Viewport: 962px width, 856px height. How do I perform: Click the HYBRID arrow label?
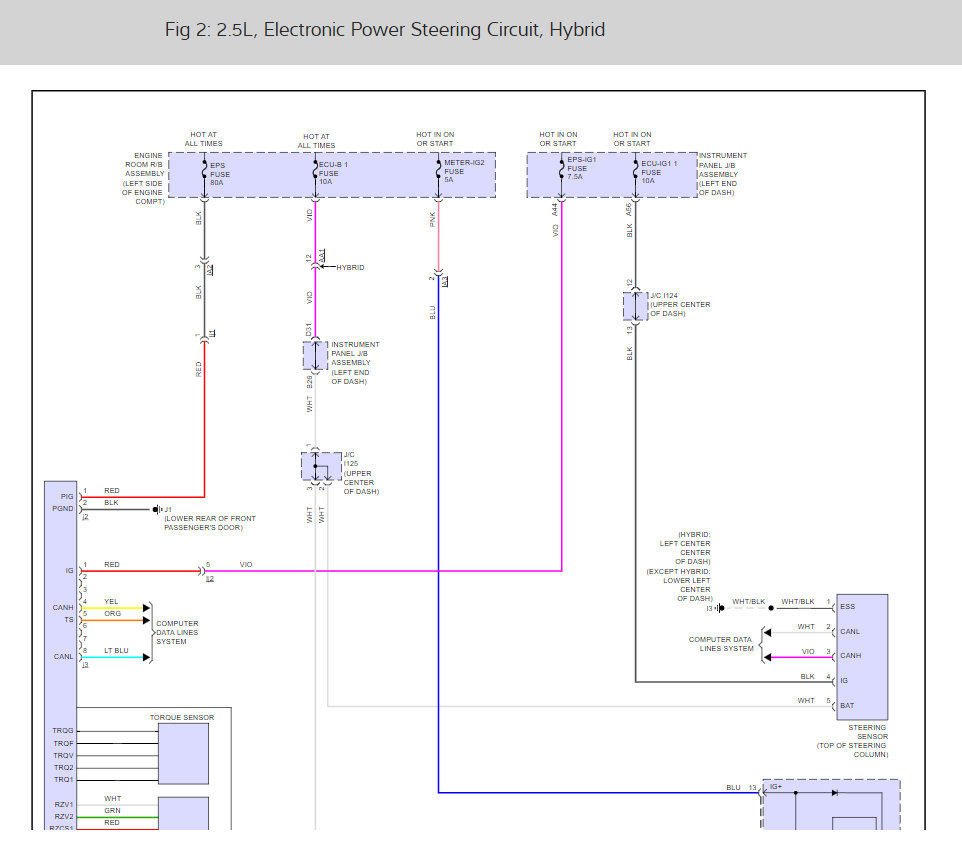[350, 268]
